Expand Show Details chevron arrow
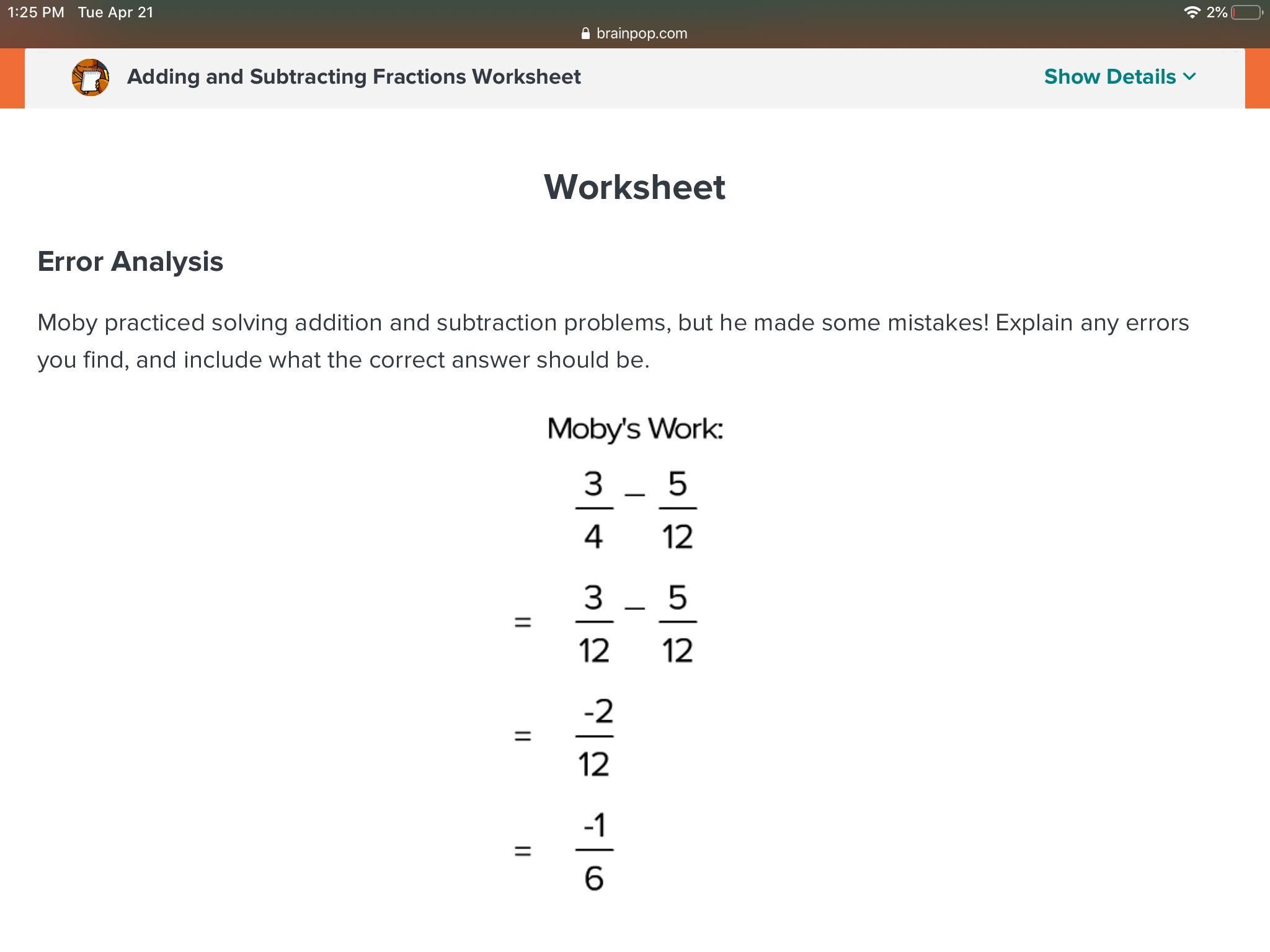The width and height of the screenshot is (1270, 952). (1189, 77)
